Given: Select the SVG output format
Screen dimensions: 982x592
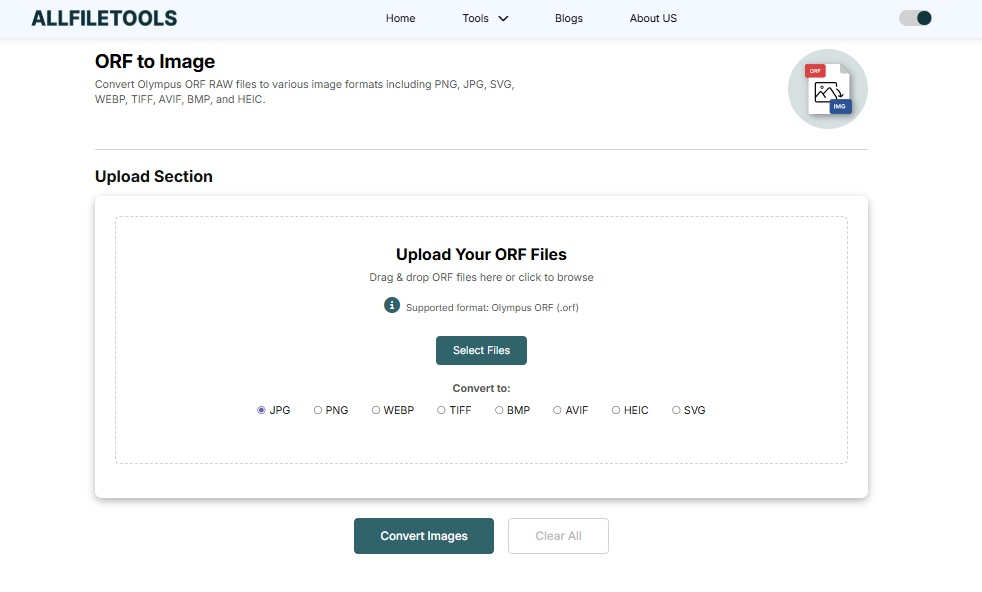Looking at the screenshot, I should pyautogui.click(x=676, y=410).
